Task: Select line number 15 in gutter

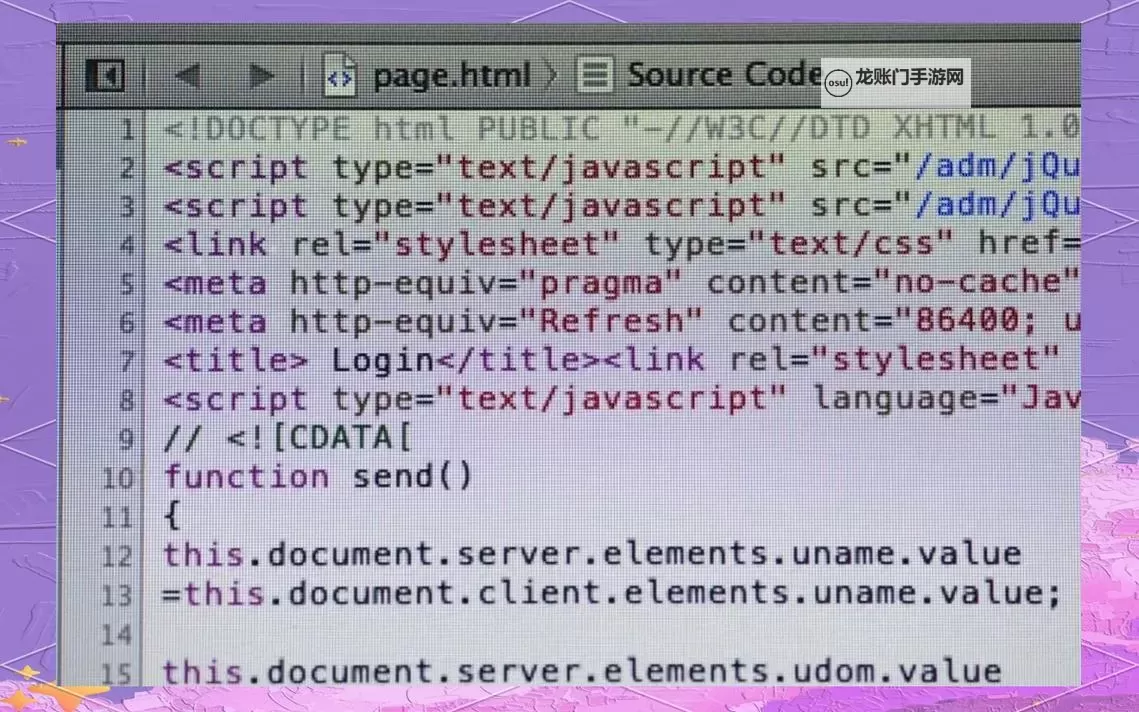Action: pyautogui.click(x=118, y=672)
